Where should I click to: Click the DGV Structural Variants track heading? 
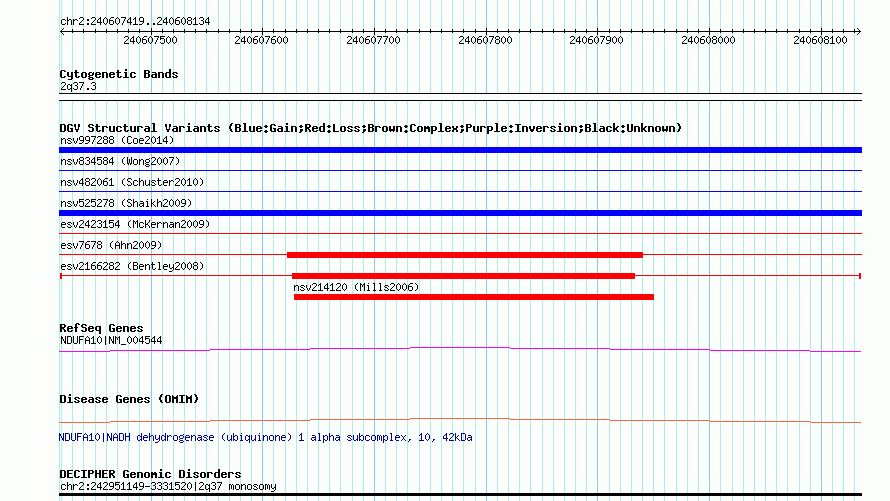click(371, 128)
